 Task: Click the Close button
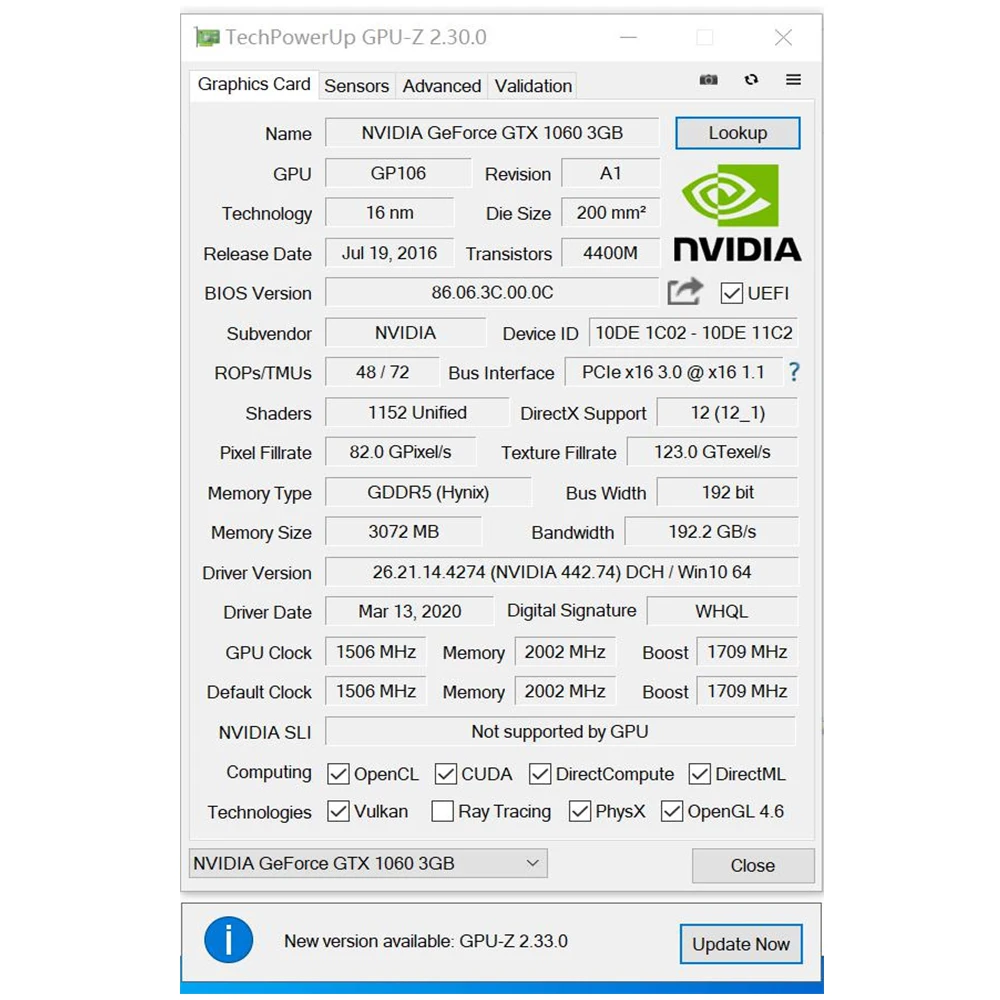click(753, 865)
